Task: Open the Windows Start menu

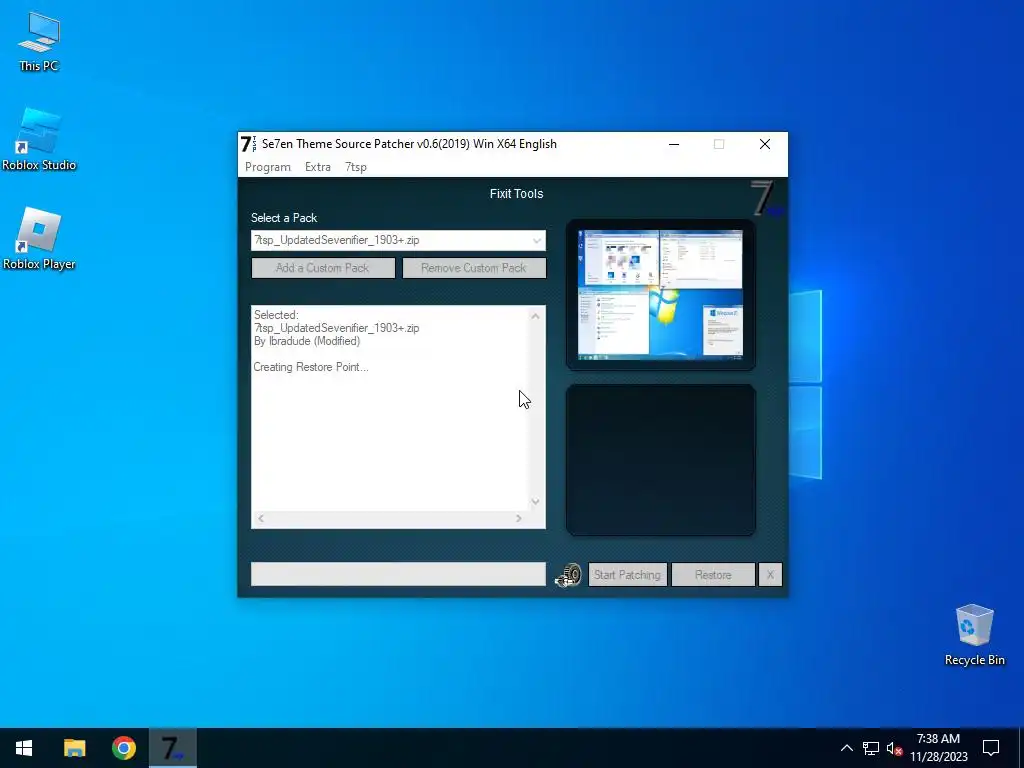Action: pos(24,748)
